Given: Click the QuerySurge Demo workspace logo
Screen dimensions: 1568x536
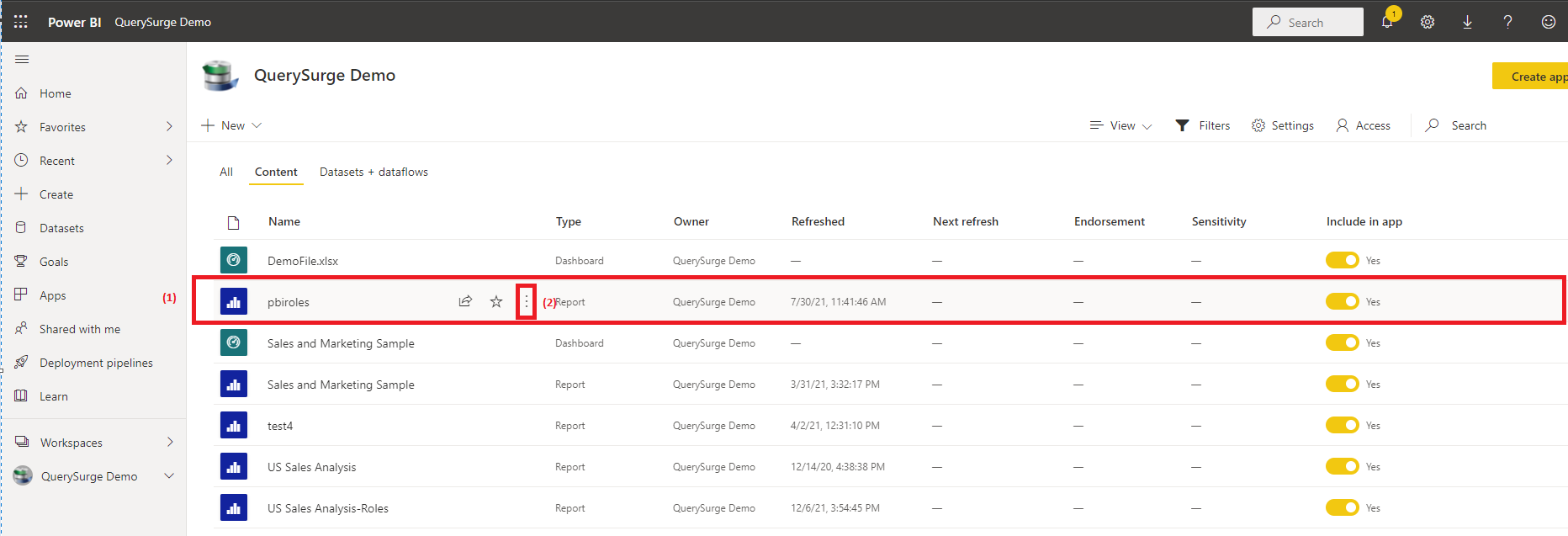Looking at the screenshot, I should coord(220,76).
